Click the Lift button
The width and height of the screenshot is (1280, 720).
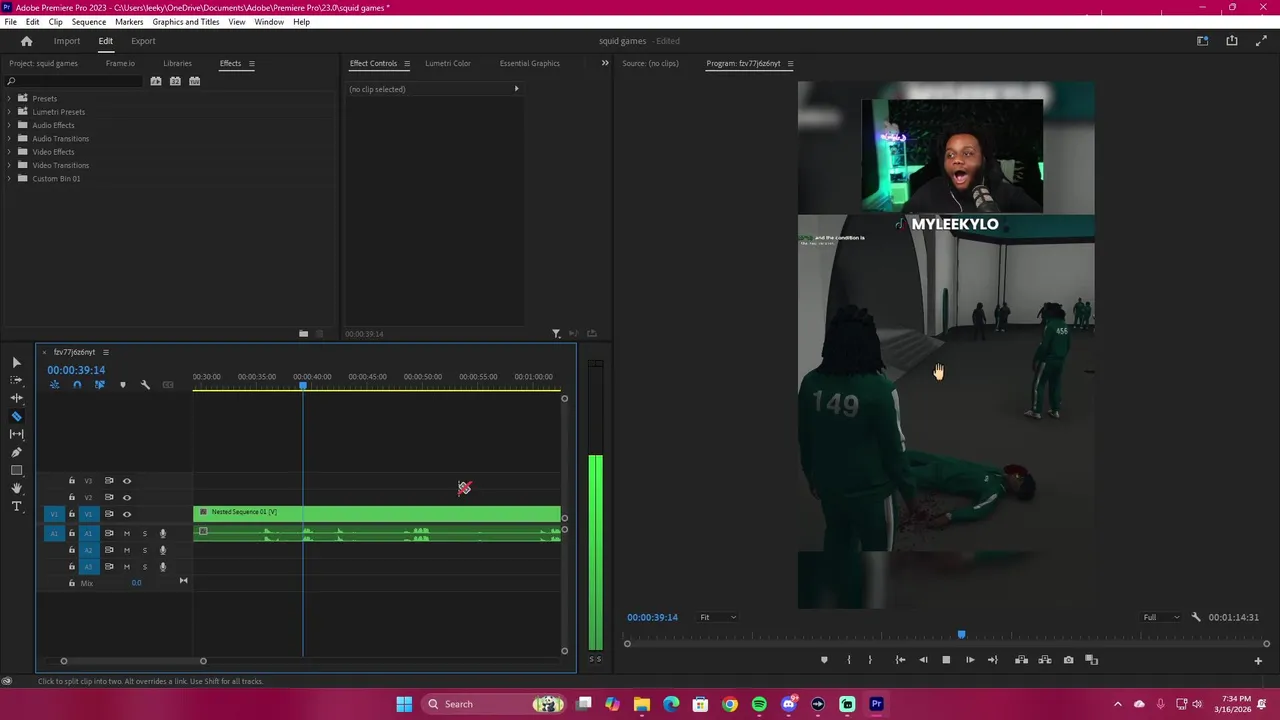[1021, 660]
